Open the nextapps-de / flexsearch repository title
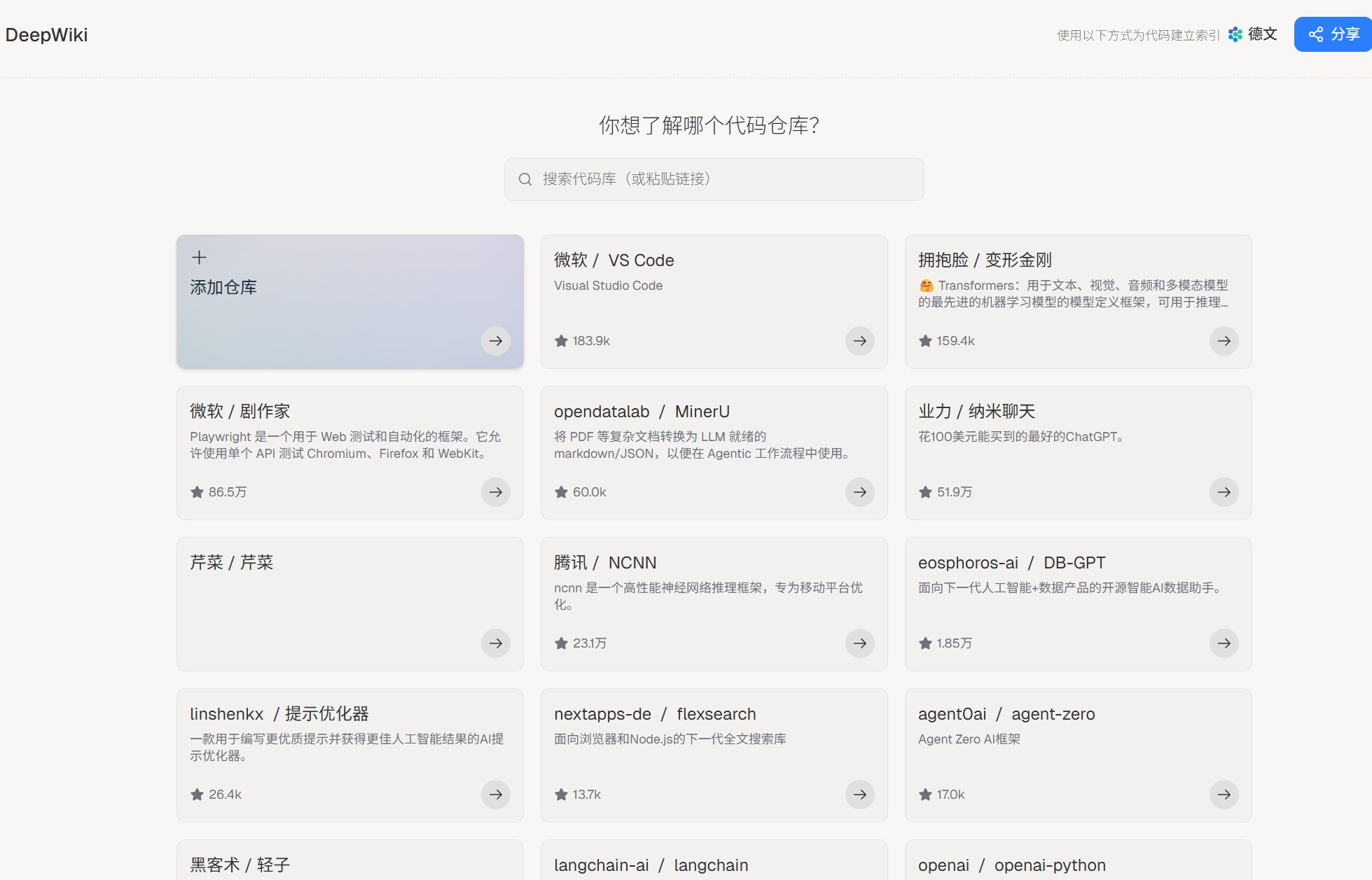Screen dimensions: 1372x880 [656, 714]
